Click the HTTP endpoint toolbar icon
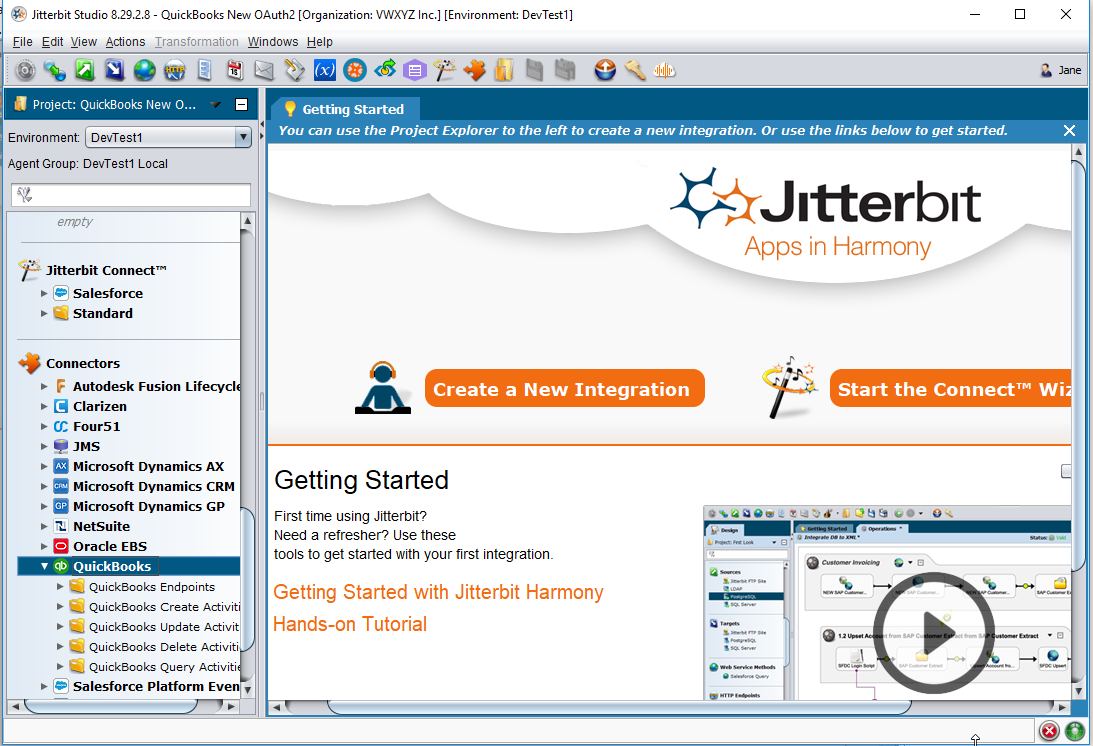 pyautogui.click(x=175, y=70)
